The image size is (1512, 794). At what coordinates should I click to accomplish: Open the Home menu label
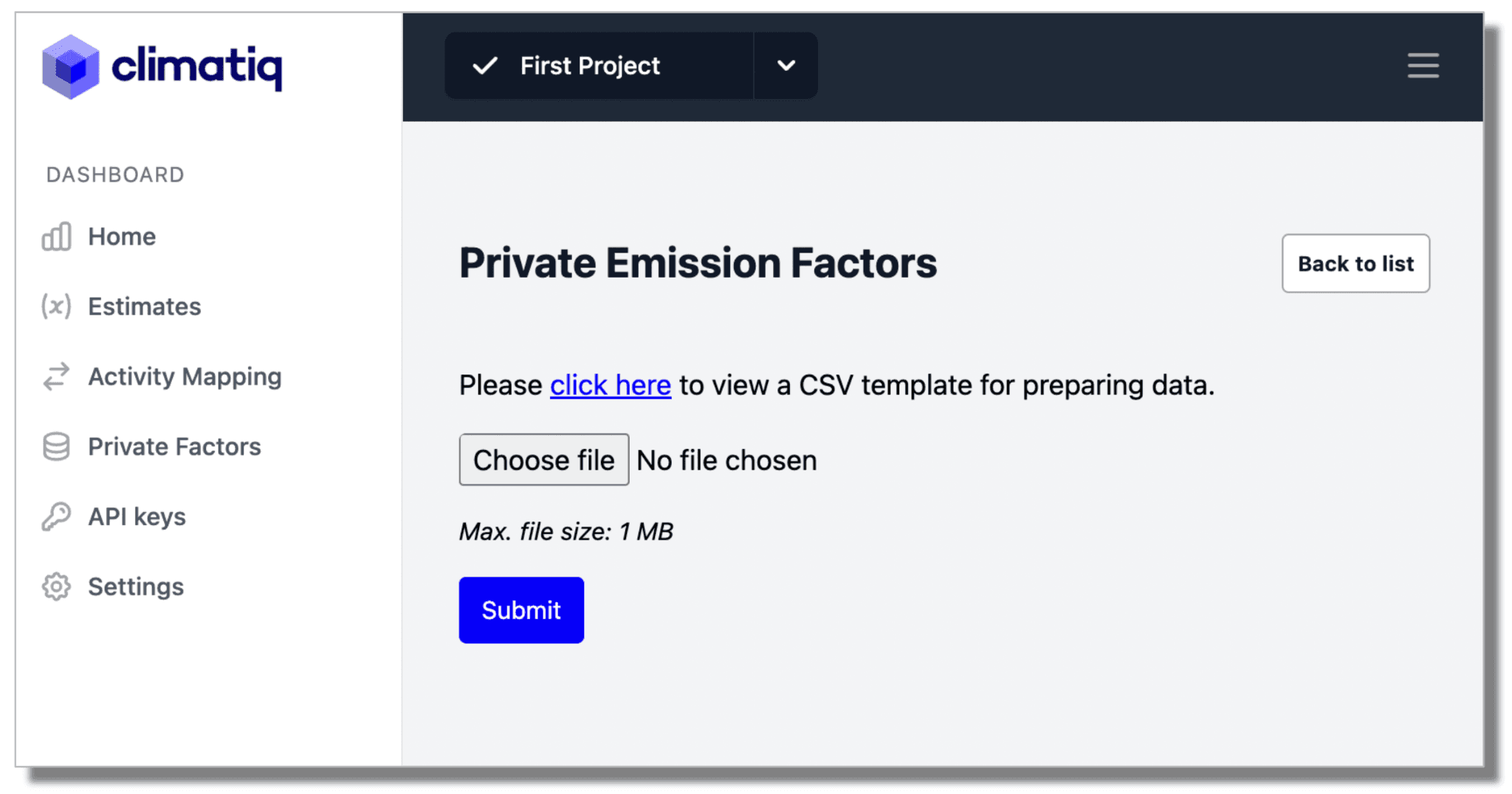(122, 237)
